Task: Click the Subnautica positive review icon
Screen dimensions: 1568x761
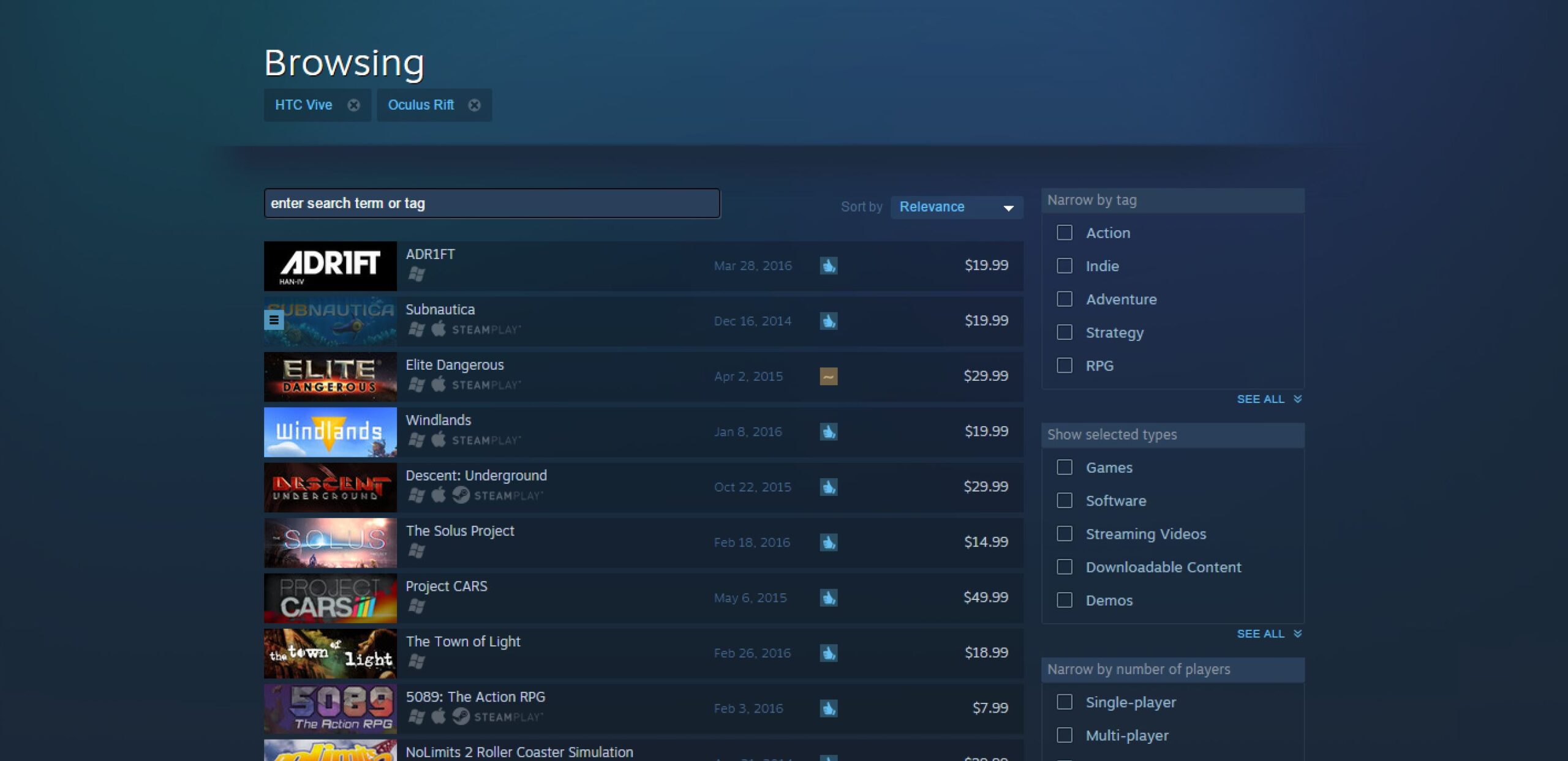Action: 828,321
